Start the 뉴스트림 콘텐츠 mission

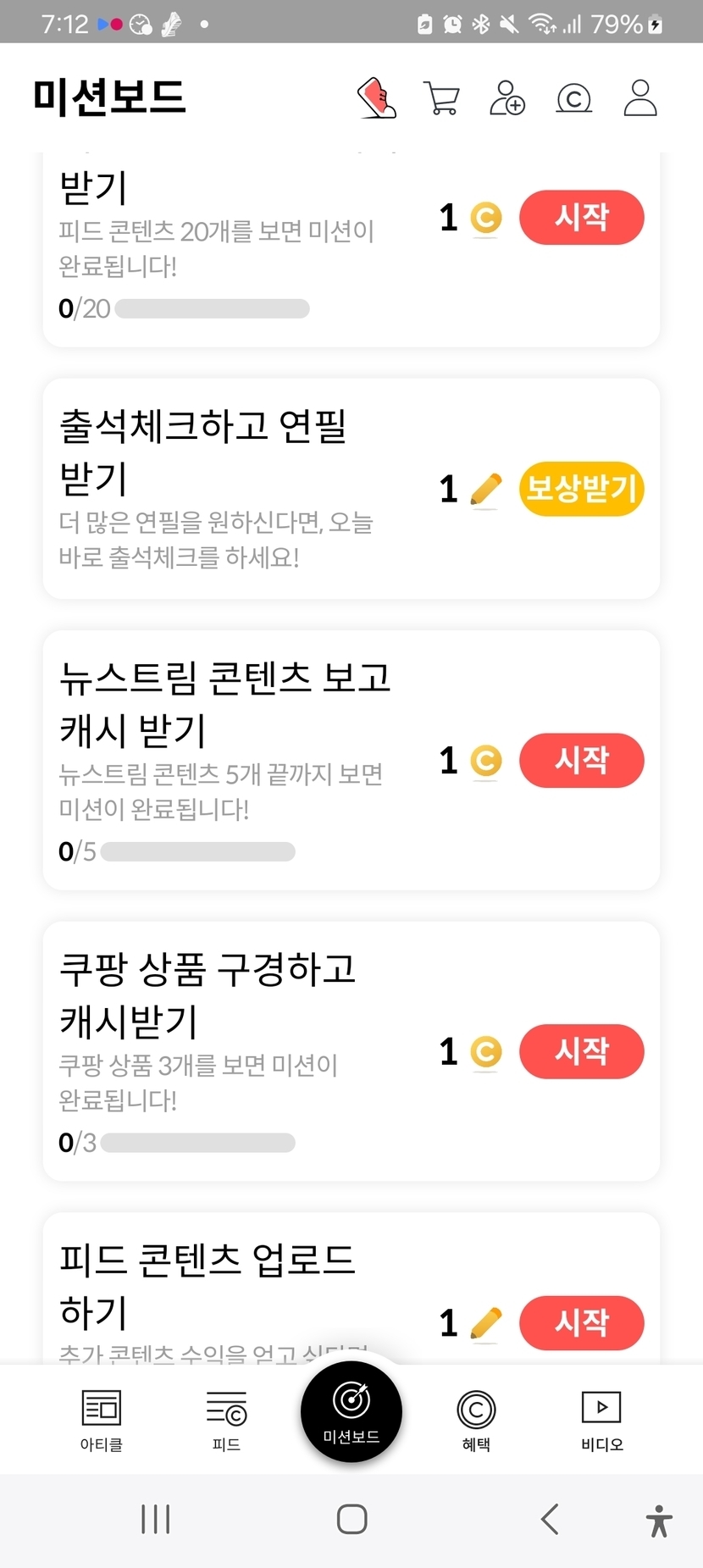click(581, 760)
